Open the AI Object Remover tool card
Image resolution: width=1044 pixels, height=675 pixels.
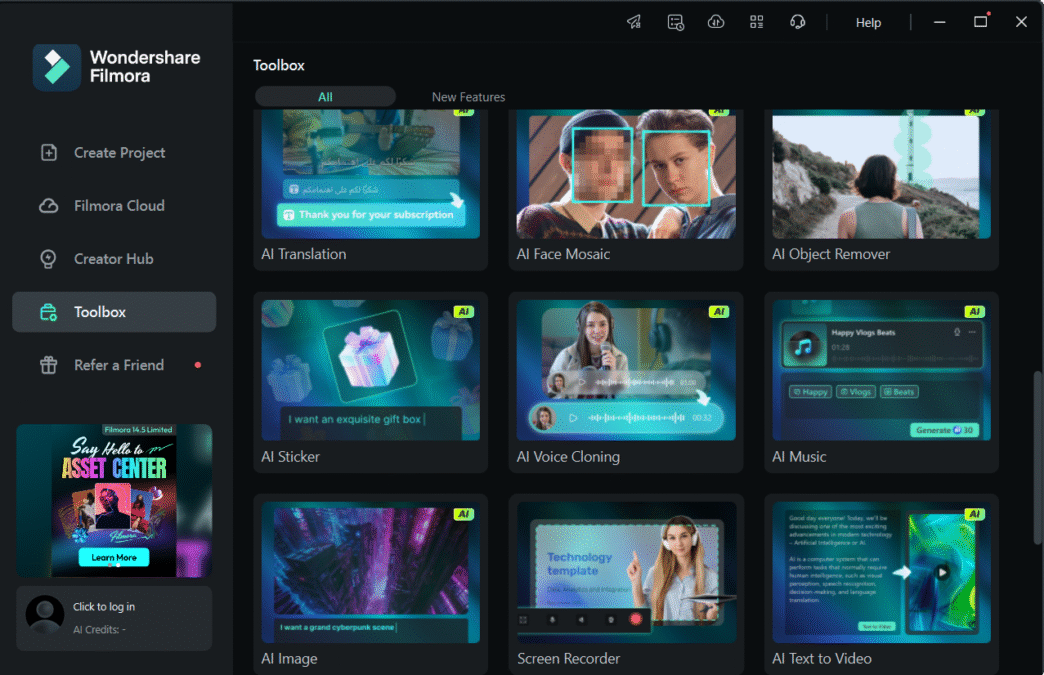click(881, 189)
